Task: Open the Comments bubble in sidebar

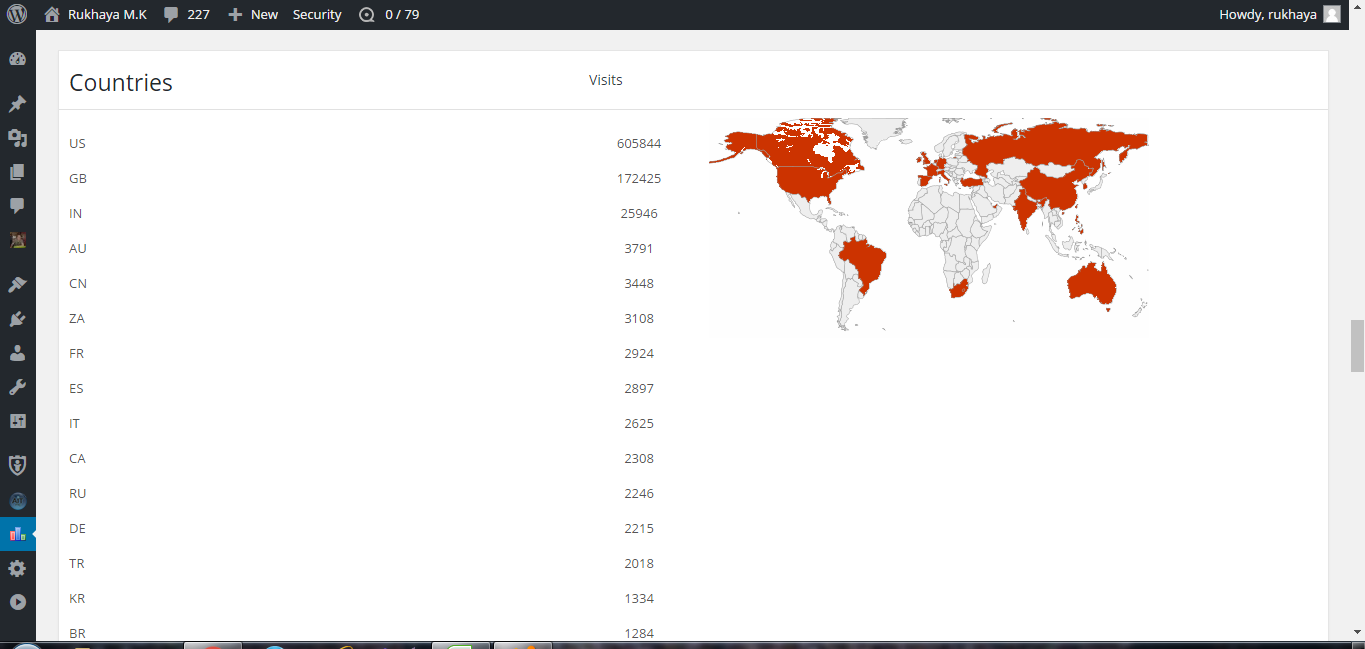Action: [x=17, y=206]
